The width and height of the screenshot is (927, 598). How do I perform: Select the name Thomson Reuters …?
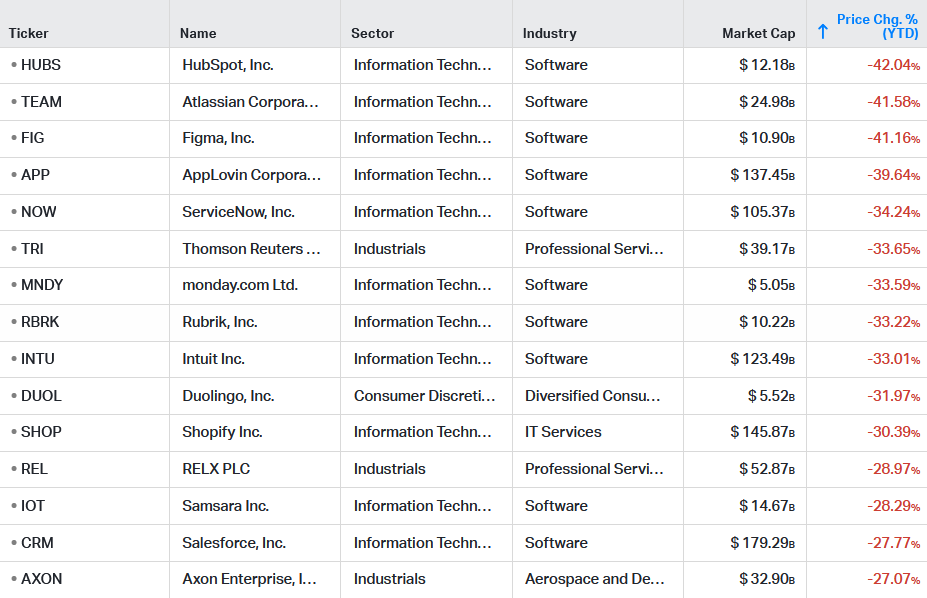[x=251, y=249]
